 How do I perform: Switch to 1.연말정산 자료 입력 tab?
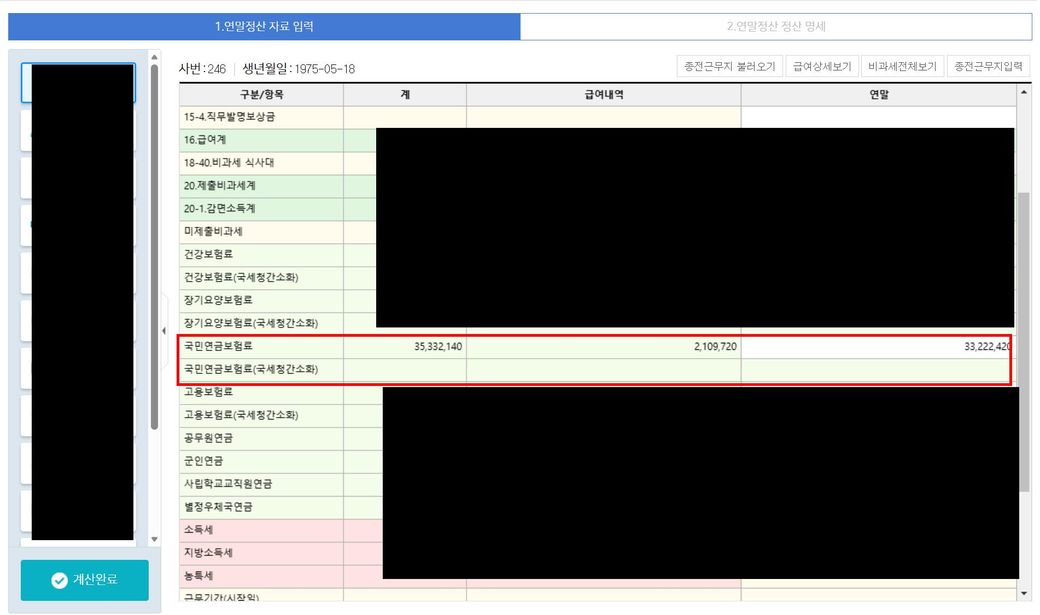264,26
